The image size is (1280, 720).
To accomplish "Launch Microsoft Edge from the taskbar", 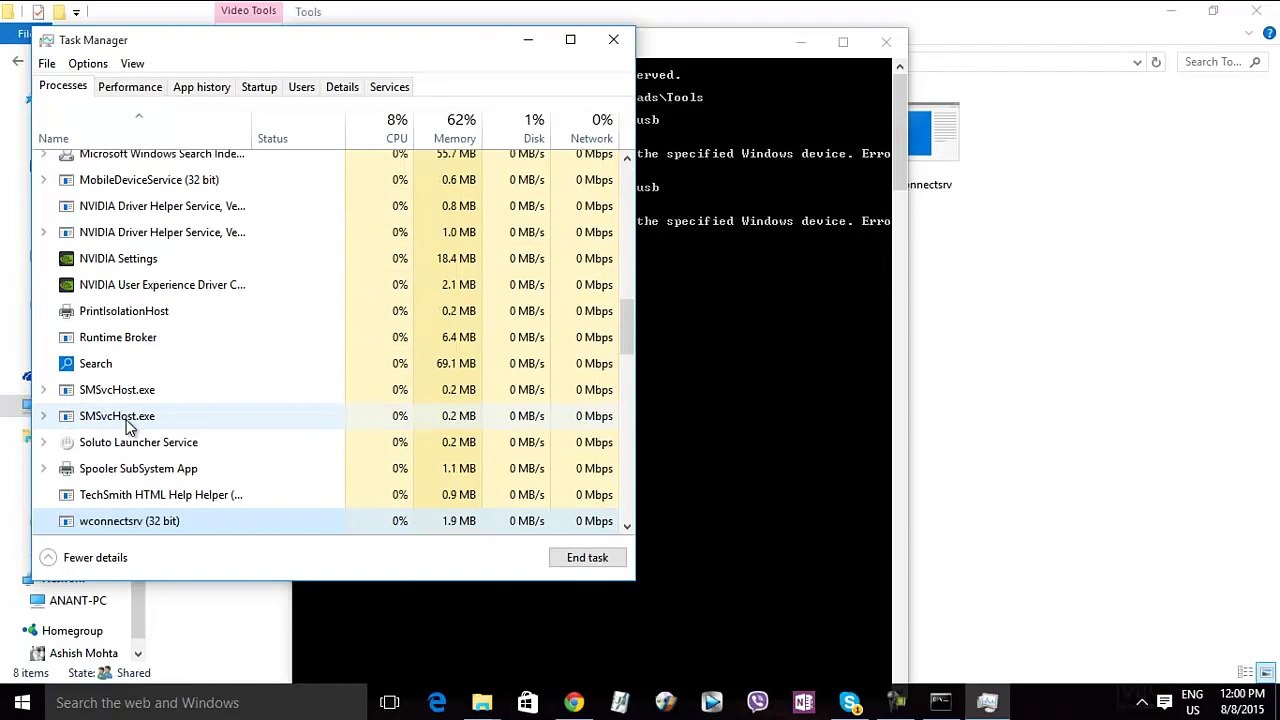I will (x=437, y=703).
